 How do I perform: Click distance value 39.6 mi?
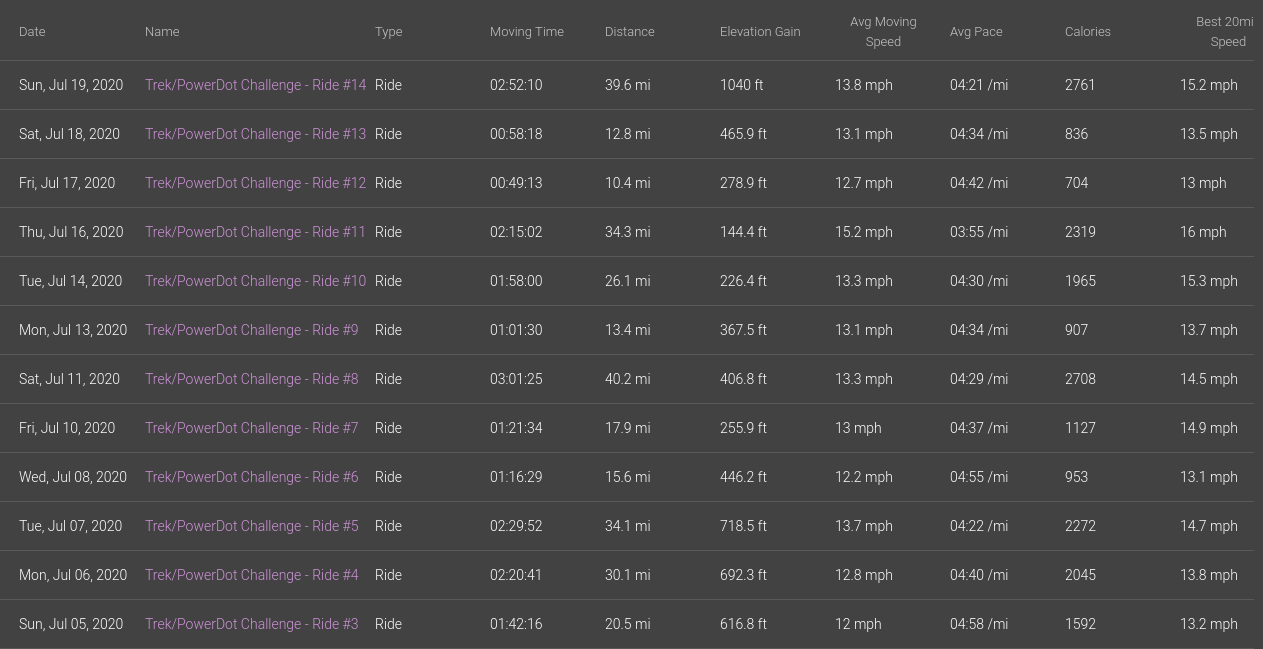[627, 85]
